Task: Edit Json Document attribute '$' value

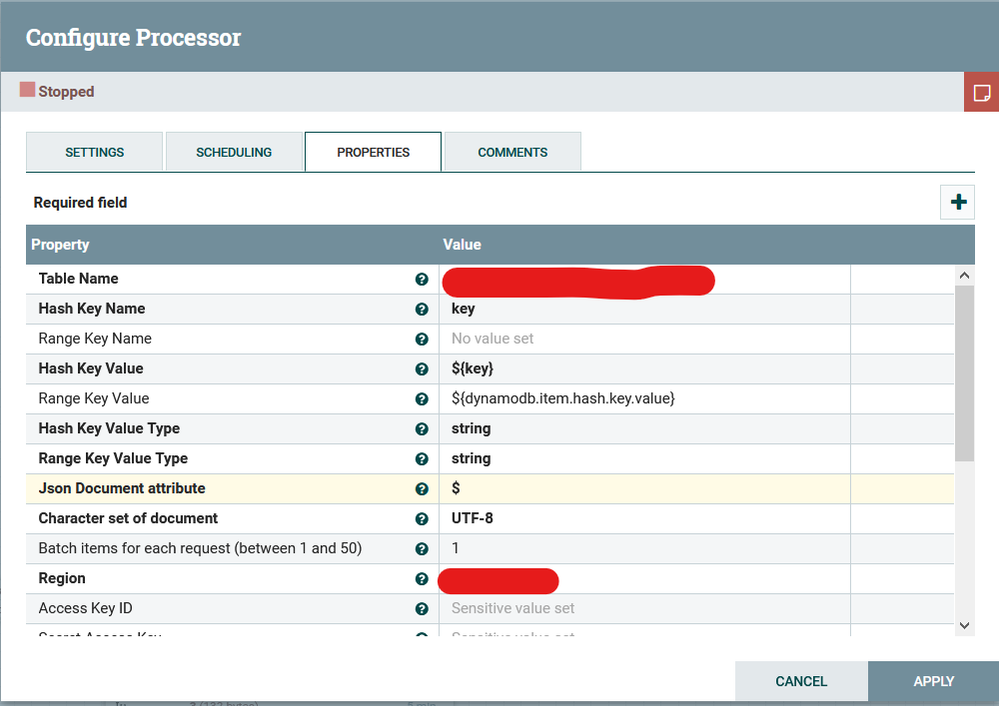Action: coord(644,489)
